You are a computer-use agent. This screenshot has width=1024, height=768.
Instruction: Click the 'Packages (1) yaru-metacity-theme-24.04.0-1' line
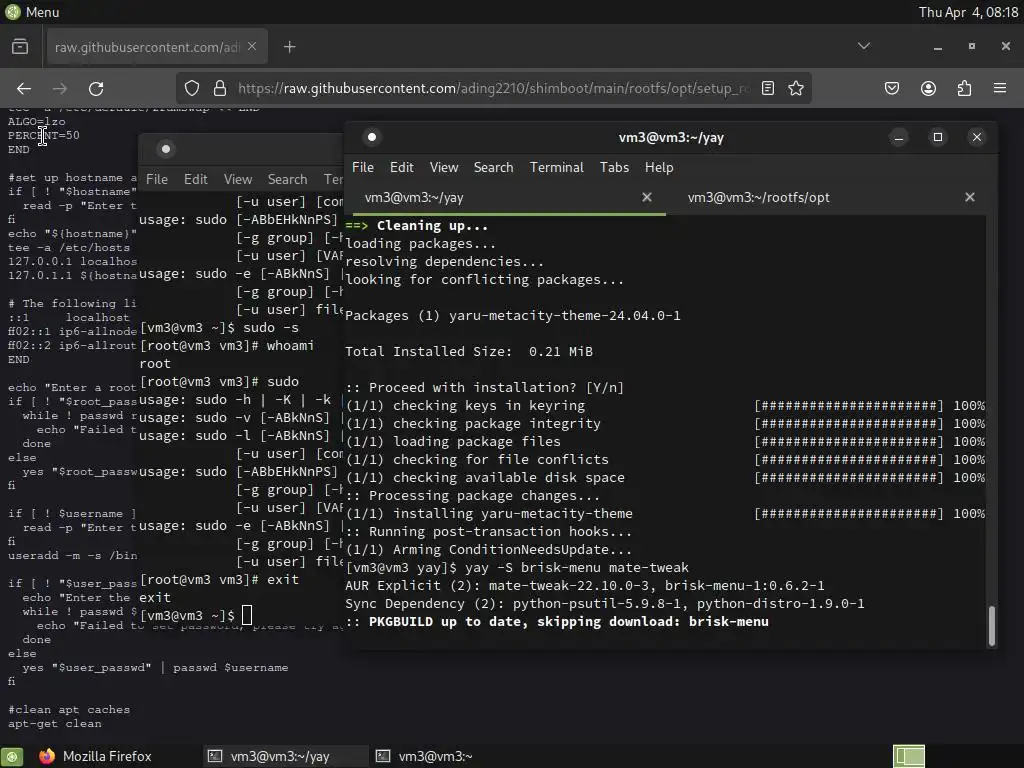[513, 315]
